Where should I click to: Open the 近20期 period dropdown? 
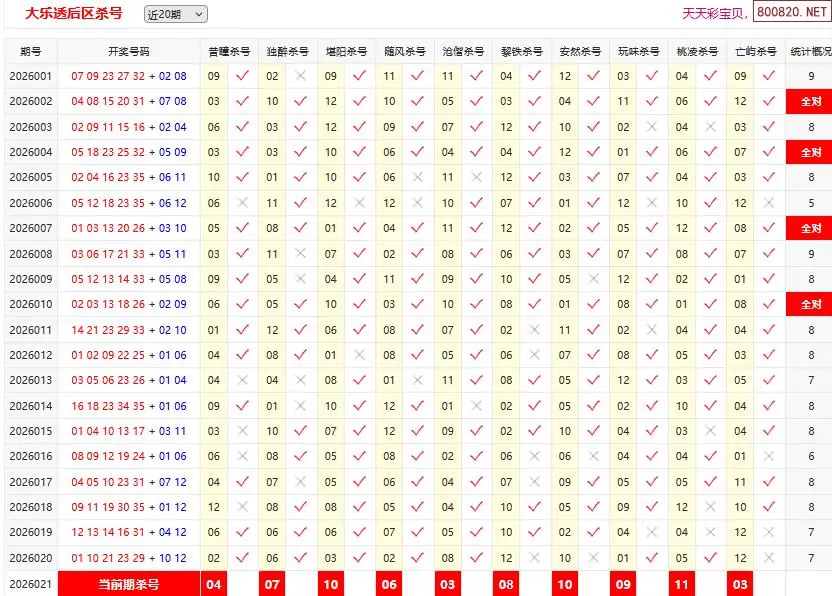coord(175,14)
